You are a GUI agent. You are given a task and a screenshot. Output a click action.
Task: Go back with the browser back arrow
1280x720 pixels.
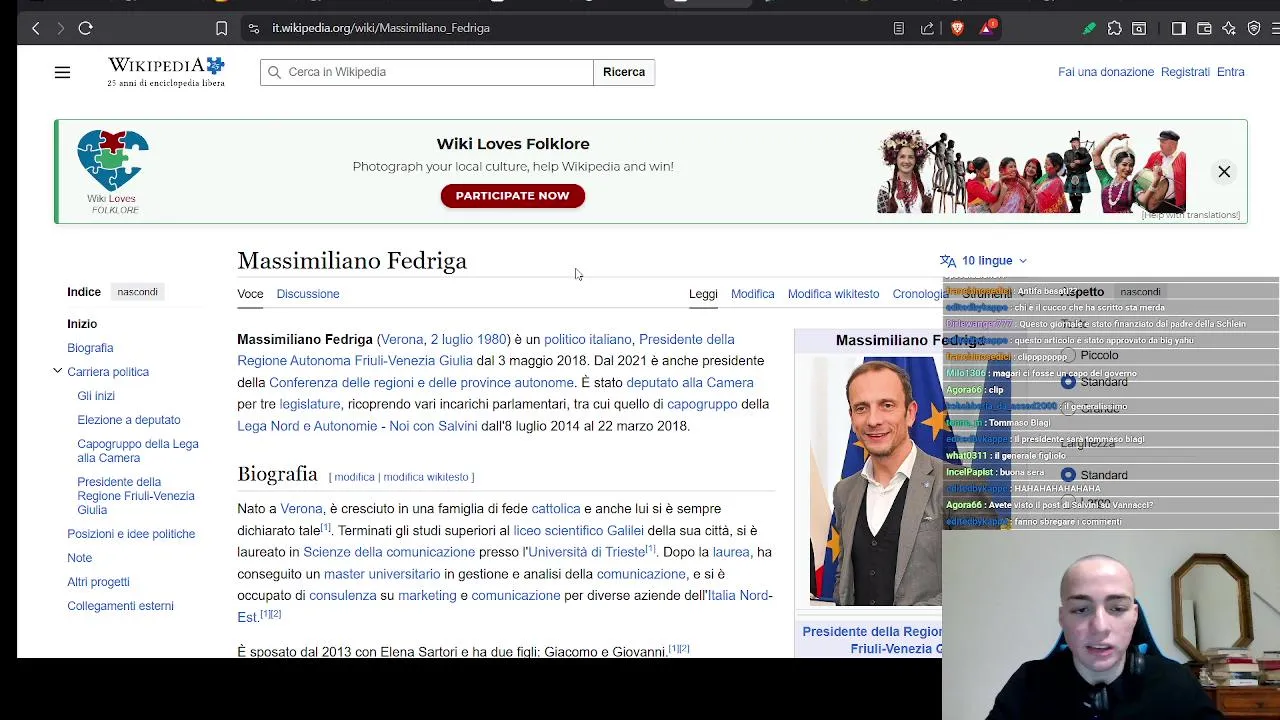pos(36,28)
